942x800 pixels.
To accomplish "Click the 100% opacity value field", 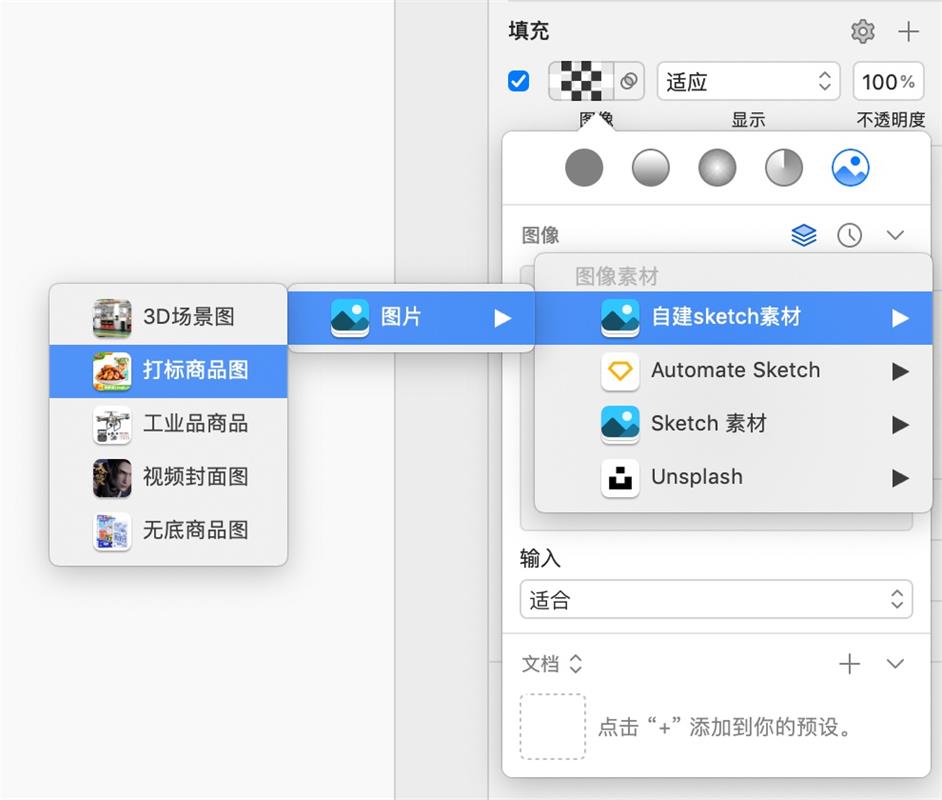I will (x=887, y=82).
